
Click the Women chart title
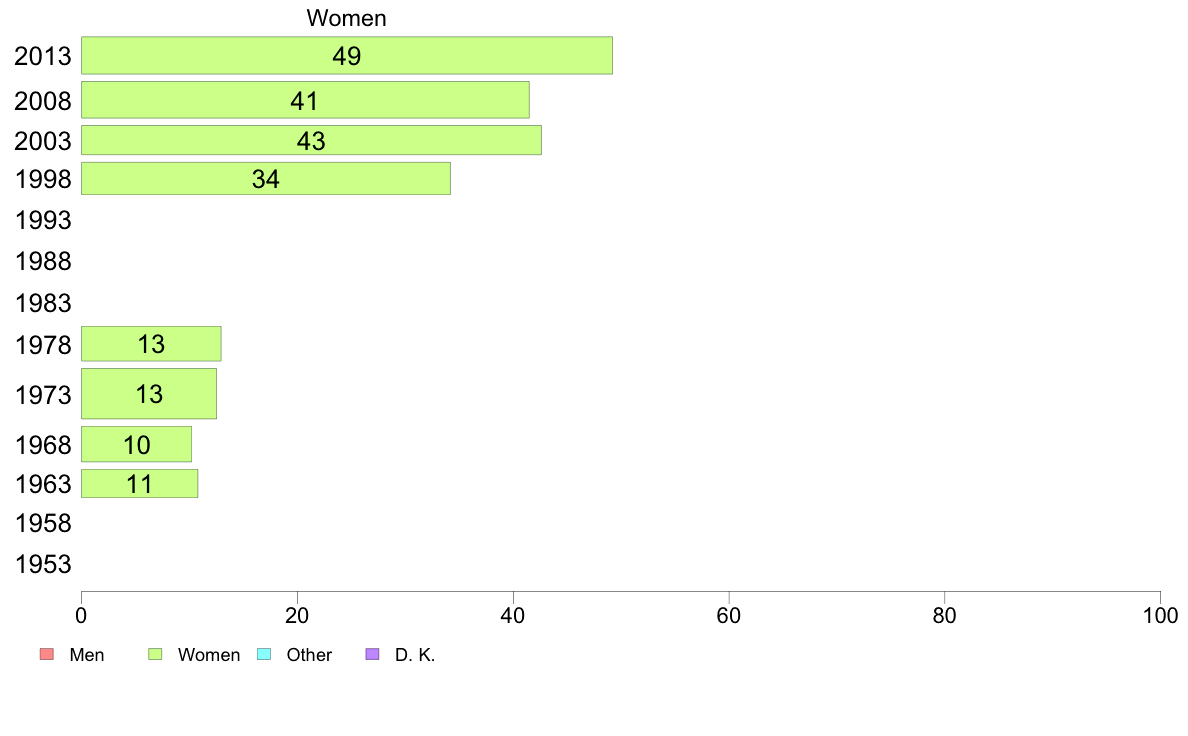346,18
